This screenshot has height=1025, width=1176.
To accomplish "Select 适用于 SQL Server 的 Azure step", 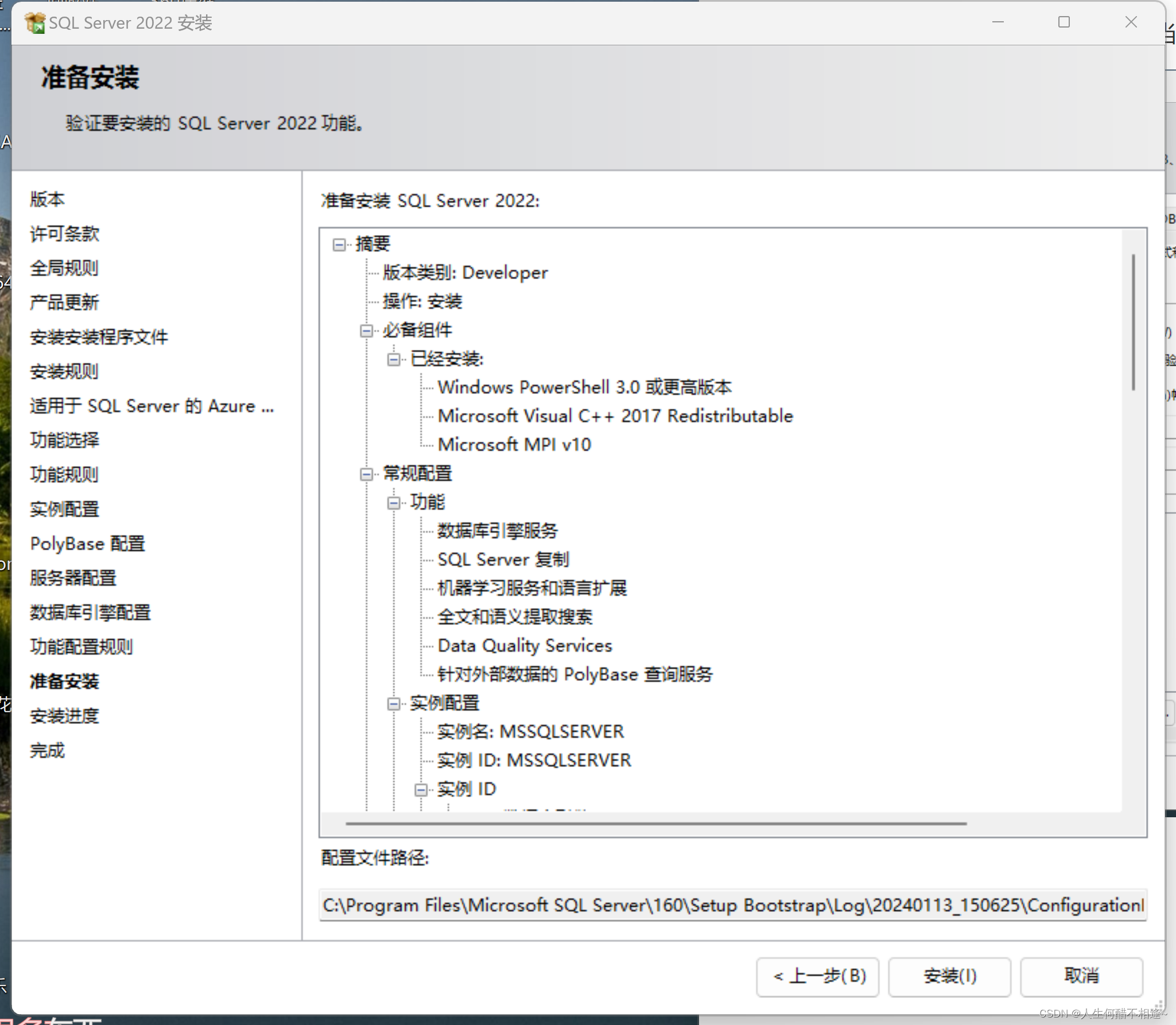I will coord(152,406).
